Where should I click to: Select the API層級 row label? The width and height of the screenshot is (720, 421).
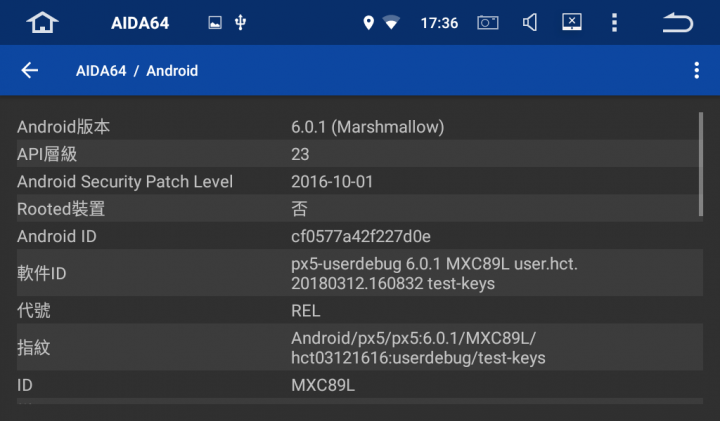47,154
